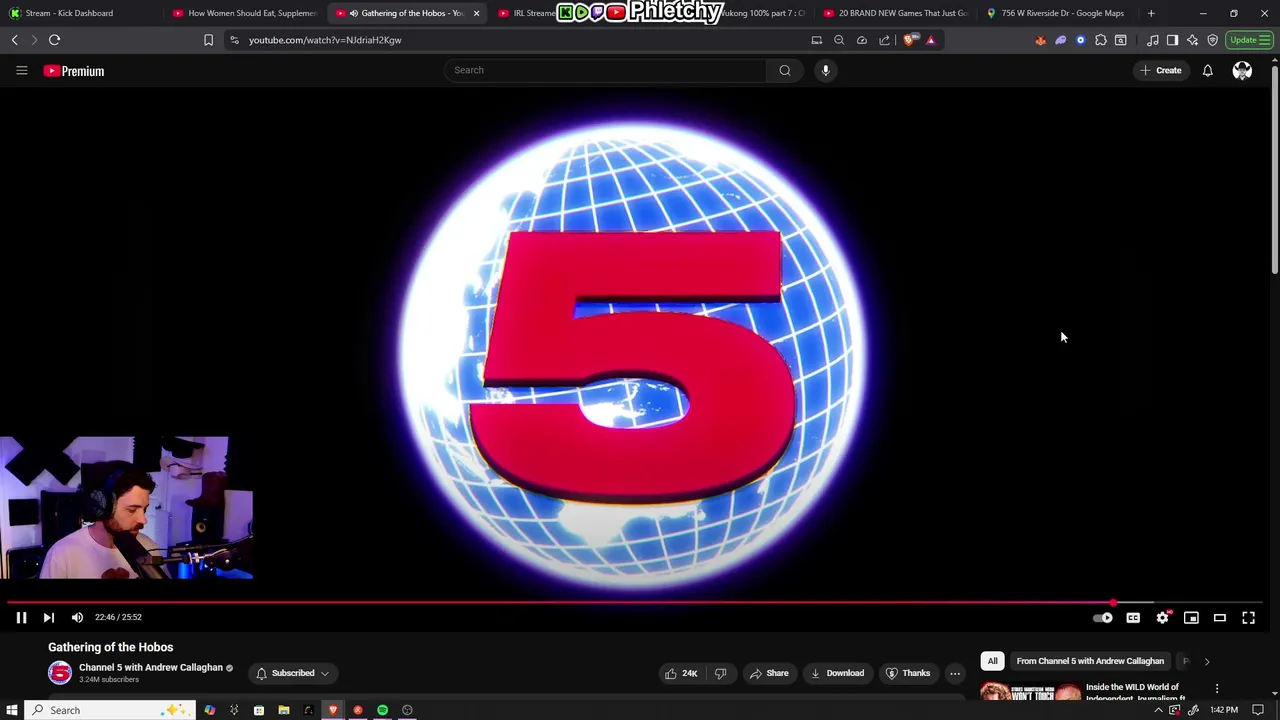Open Brave Shields lion icon
The image size is (1280, 720).
click(909, 40)
